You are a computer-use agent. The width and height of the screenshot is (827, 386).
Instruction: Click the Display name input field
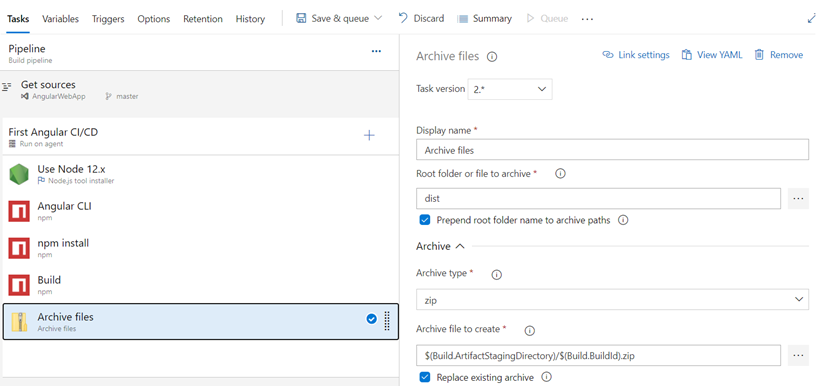click(612, 150)
